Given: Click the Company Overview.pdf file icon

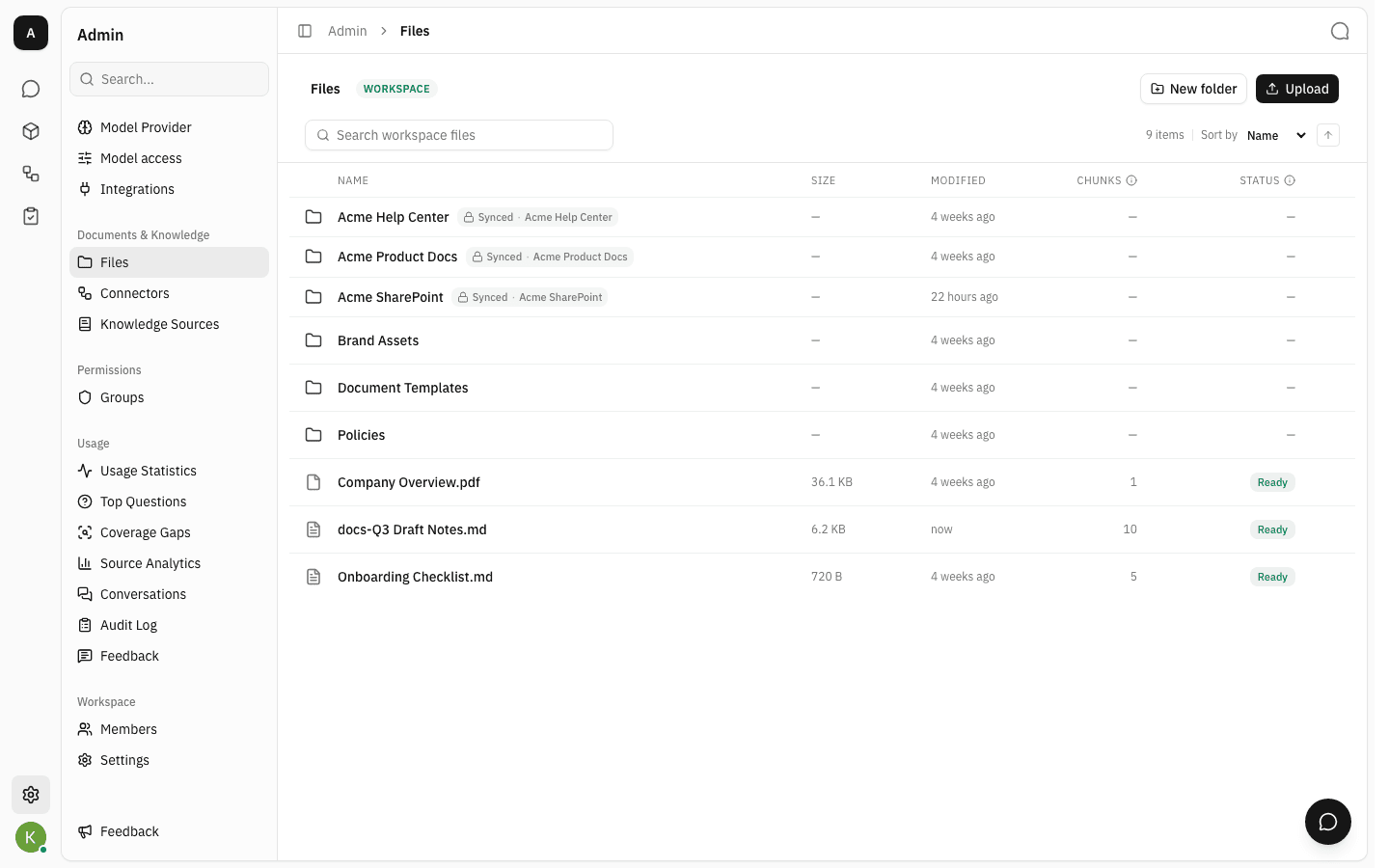Looking at the screenshot, I should (x=313, y=482).
